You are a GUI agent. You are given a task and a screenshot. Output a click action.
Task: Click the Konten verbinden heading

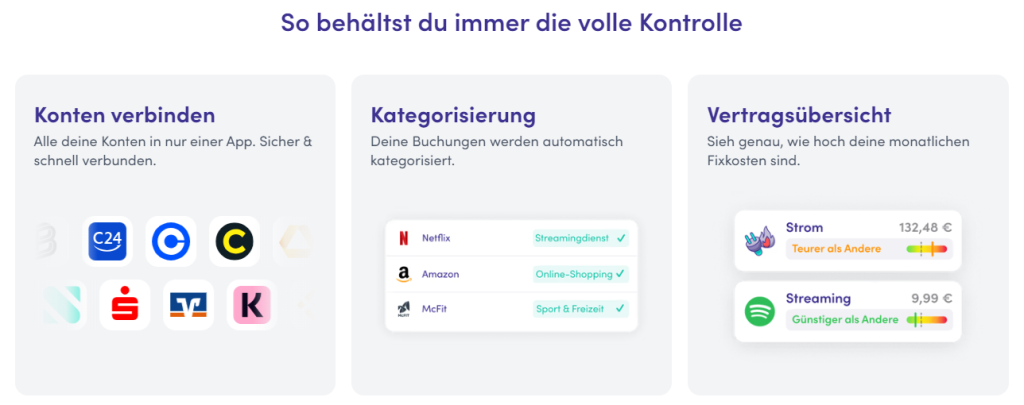124,115
